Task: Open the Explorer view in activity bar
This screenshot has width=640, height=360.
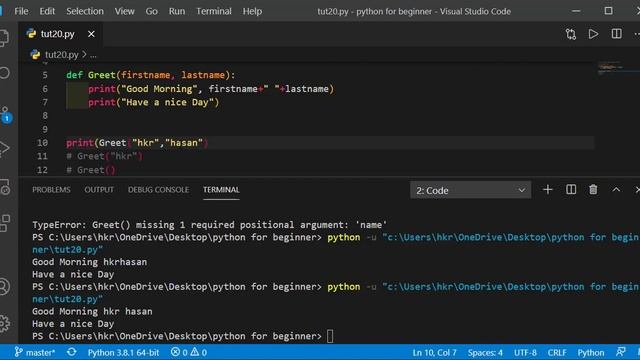Action: tap(4, 38)
